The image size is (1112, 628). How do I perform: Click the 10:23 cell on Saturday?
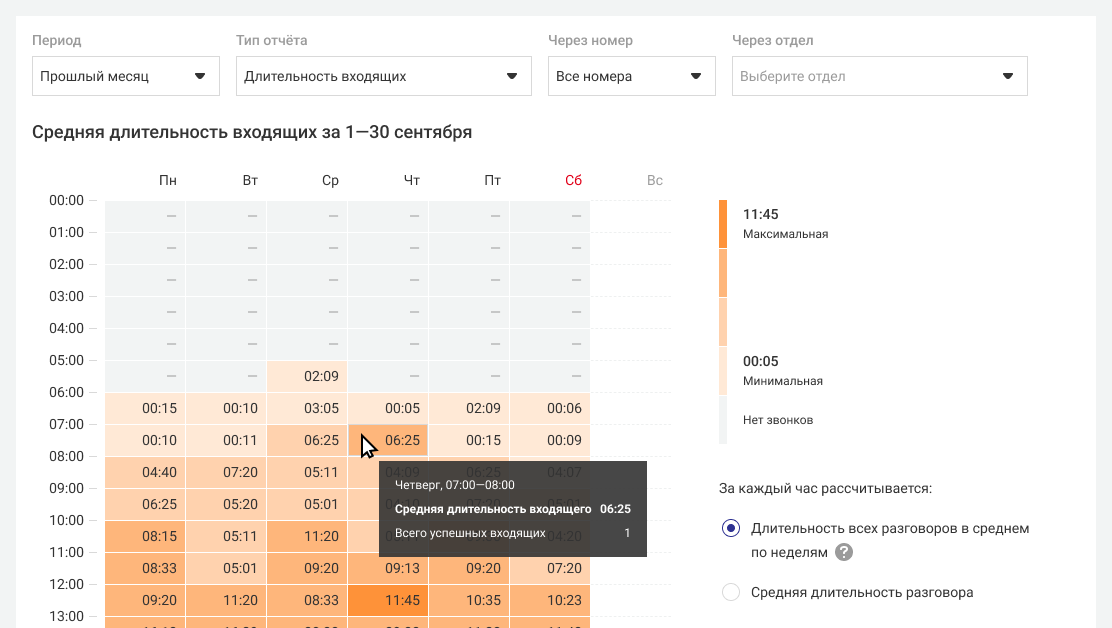pos(564,601)
